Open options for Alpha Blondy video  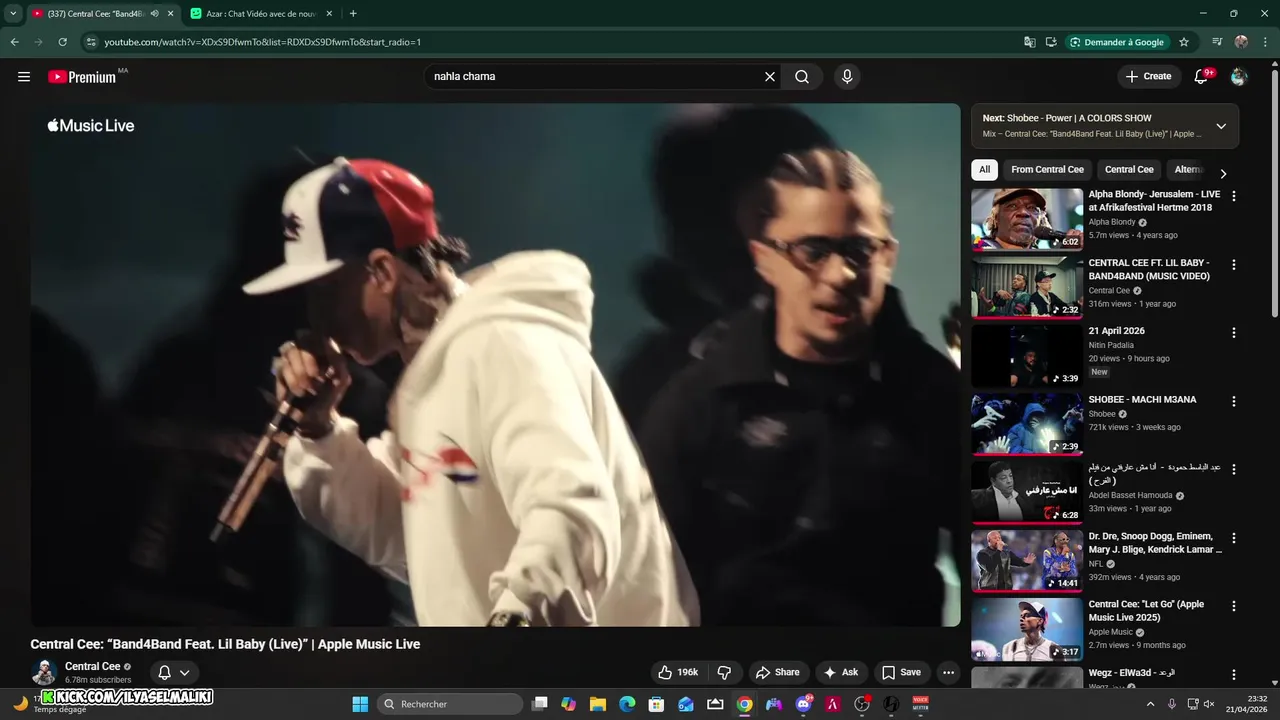(1234, 196)
